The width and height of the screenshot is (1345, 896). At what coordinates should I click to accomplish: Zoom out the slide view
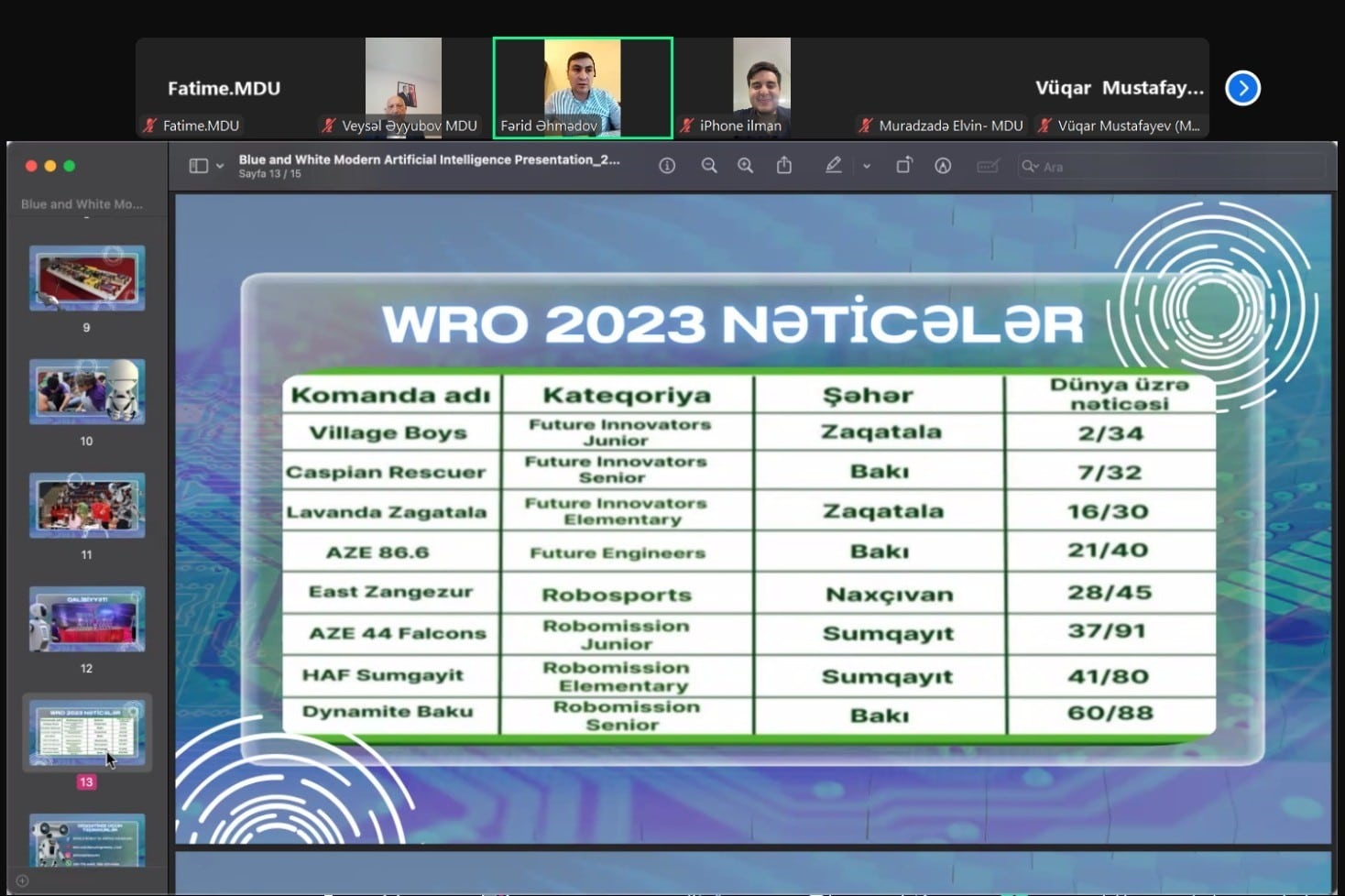[709, 166]
